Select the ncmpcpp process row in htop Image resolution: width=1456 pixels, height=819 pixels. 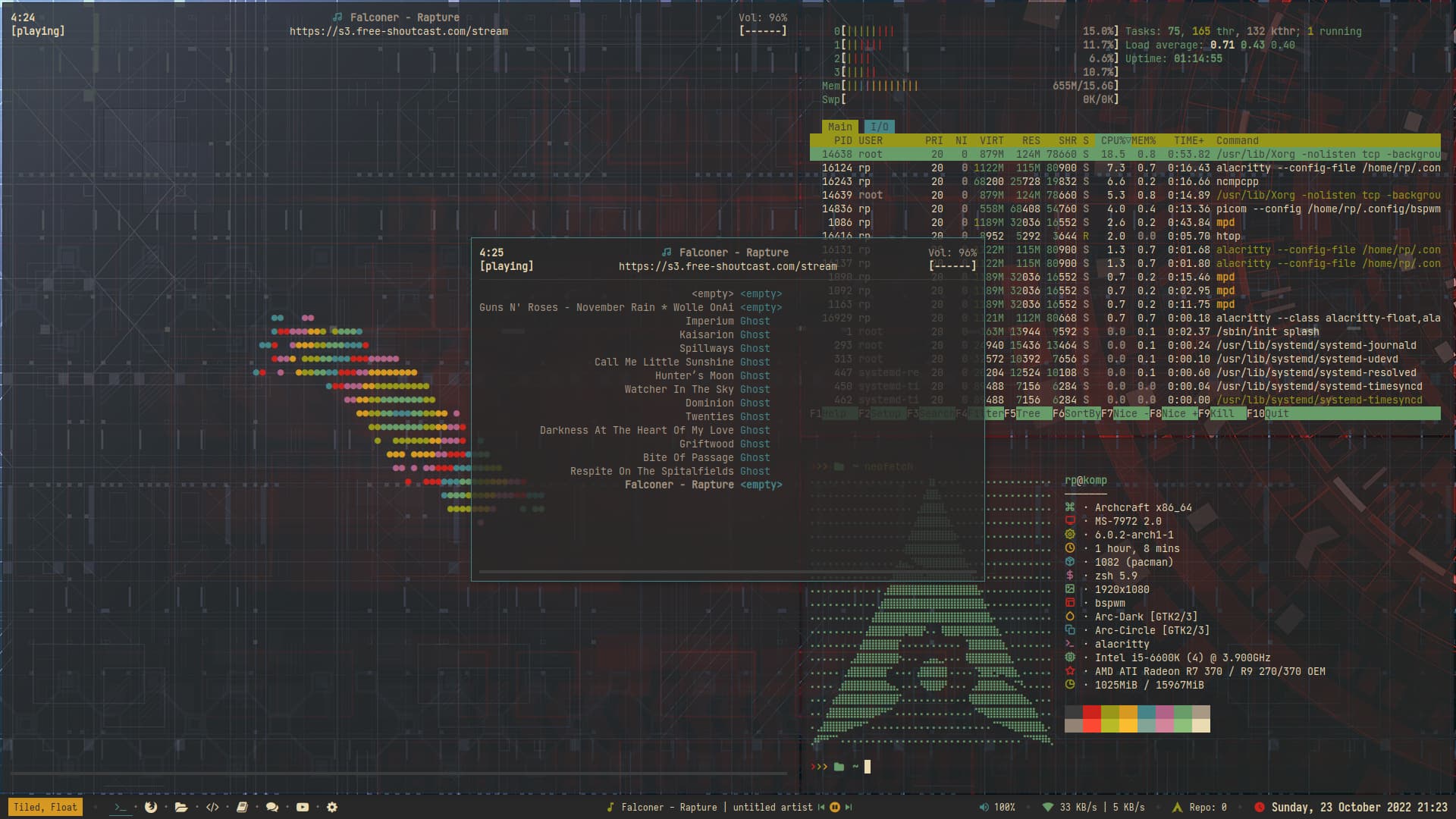1125,181
